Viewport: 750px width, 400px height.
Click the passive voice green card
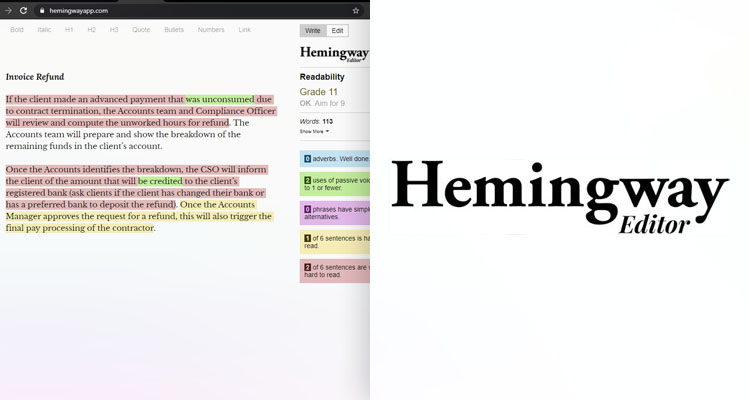coord(335,184)
